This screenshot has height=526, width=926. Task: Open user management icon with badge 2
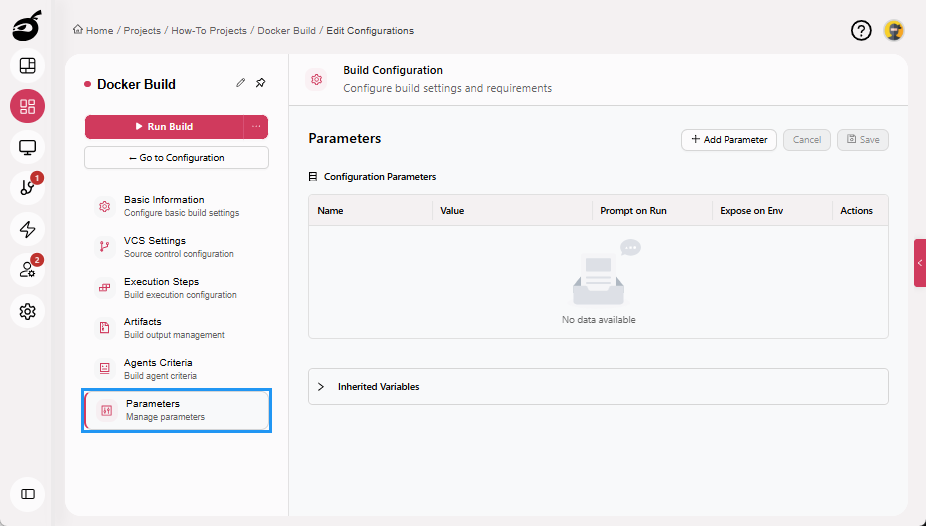pyautogui.click(x=27, y=270)
